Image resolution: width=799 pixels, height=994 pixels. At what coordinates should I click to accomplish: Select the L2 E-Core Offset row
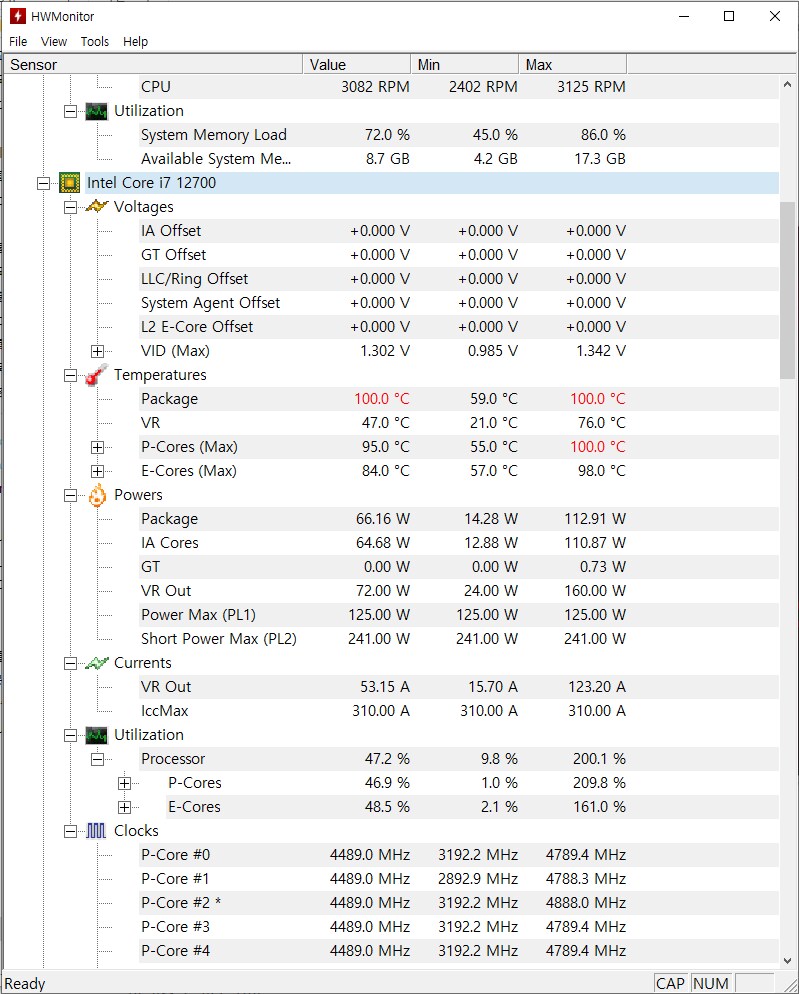[x=459, y=327]
